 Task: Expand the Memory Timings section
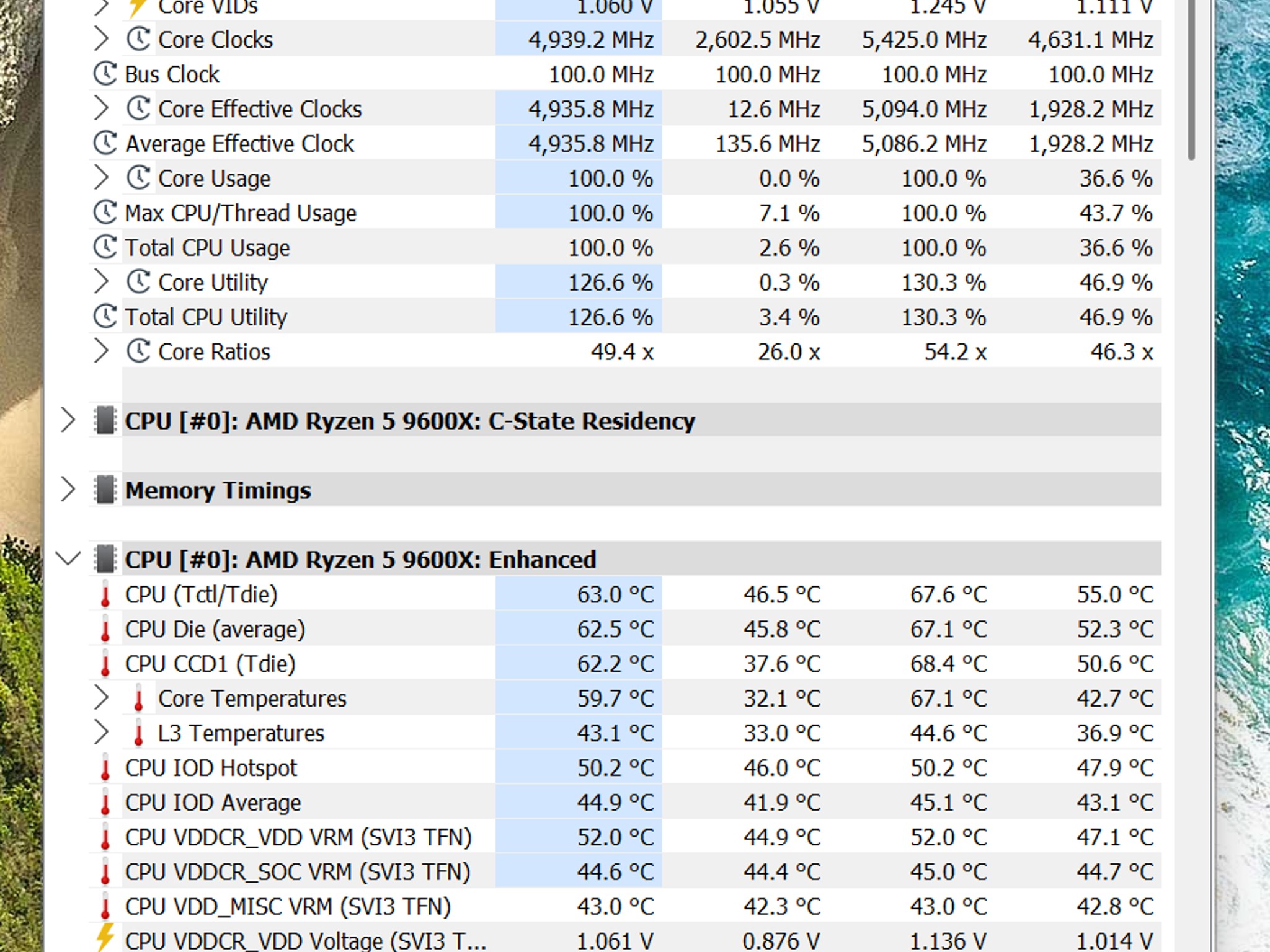pyautogui.click(x=68, y=490)
